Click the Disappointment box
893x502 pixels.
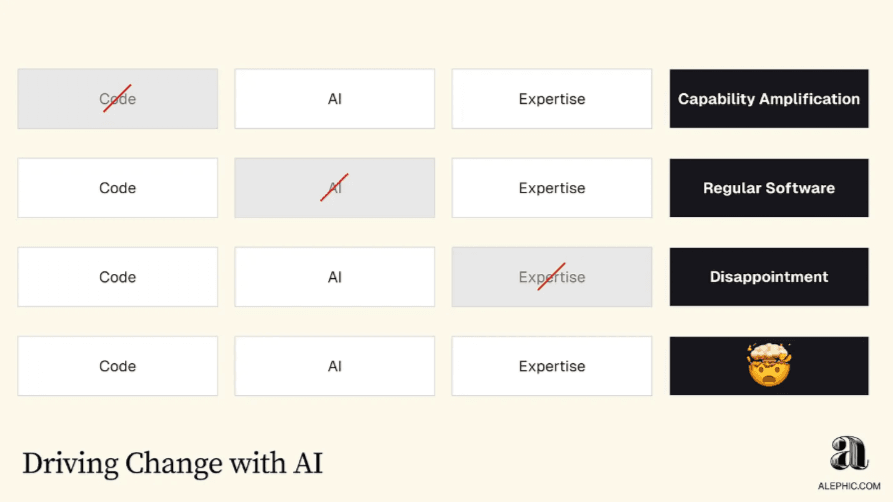[x=769, y=277]
